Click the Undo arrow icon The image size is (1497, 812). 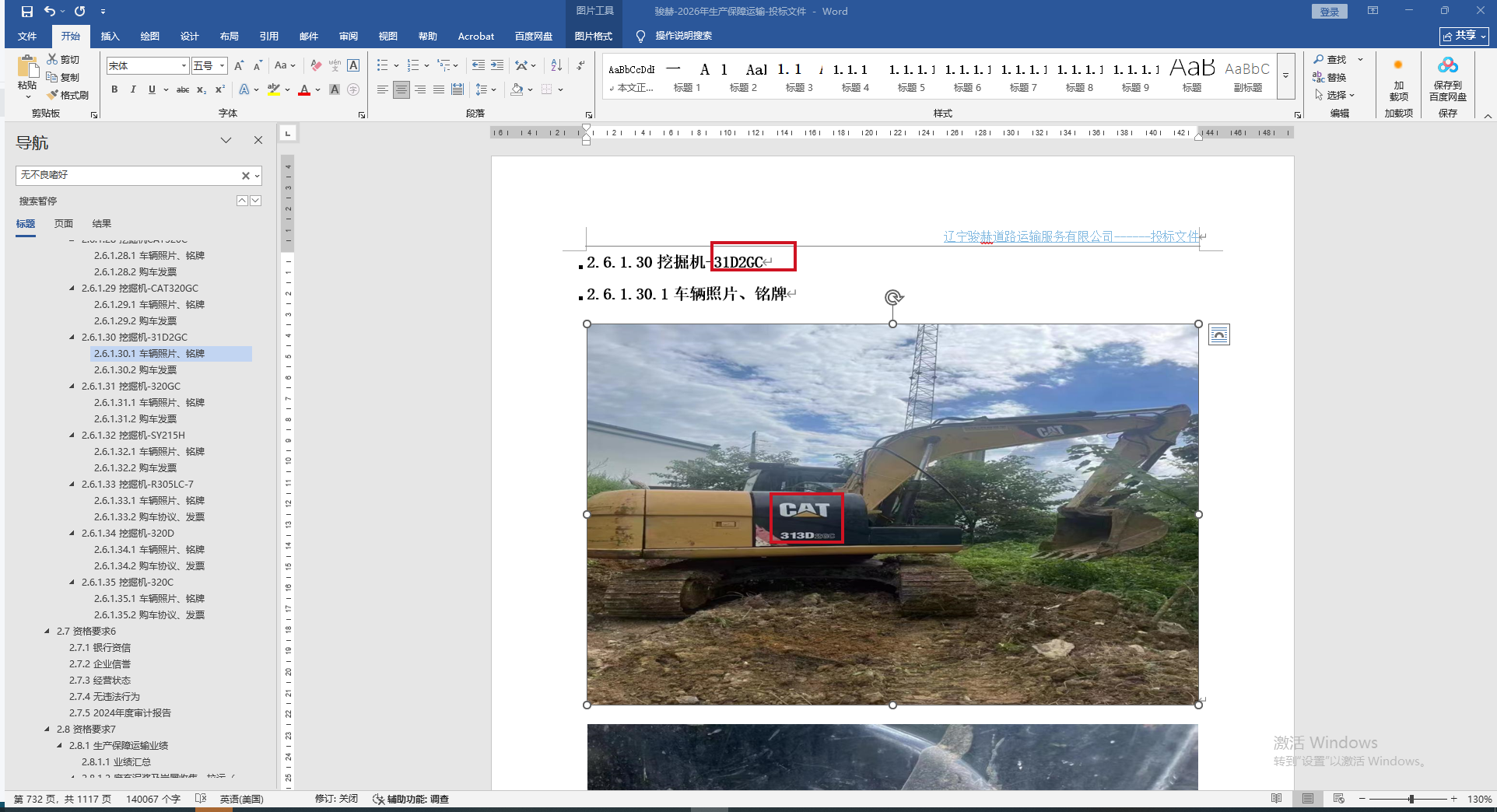(50, 12)
